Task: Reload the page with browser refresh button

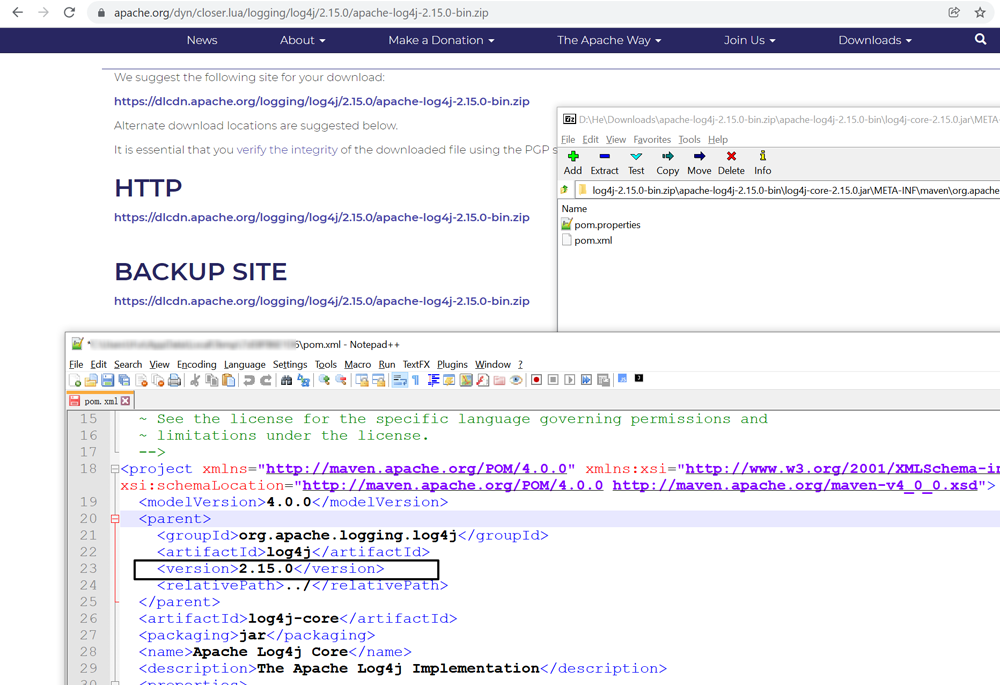Action: pos(69,12)
